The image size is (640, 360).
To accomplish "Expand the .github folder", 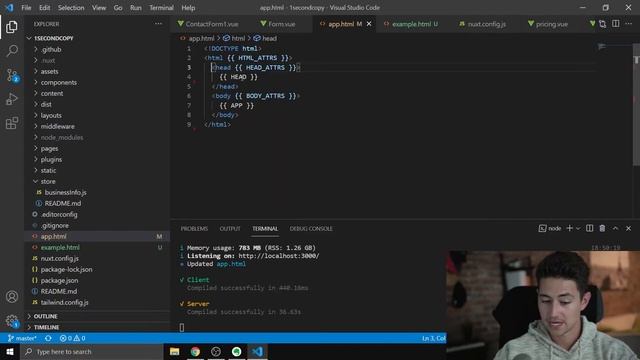I will point(51,49).
